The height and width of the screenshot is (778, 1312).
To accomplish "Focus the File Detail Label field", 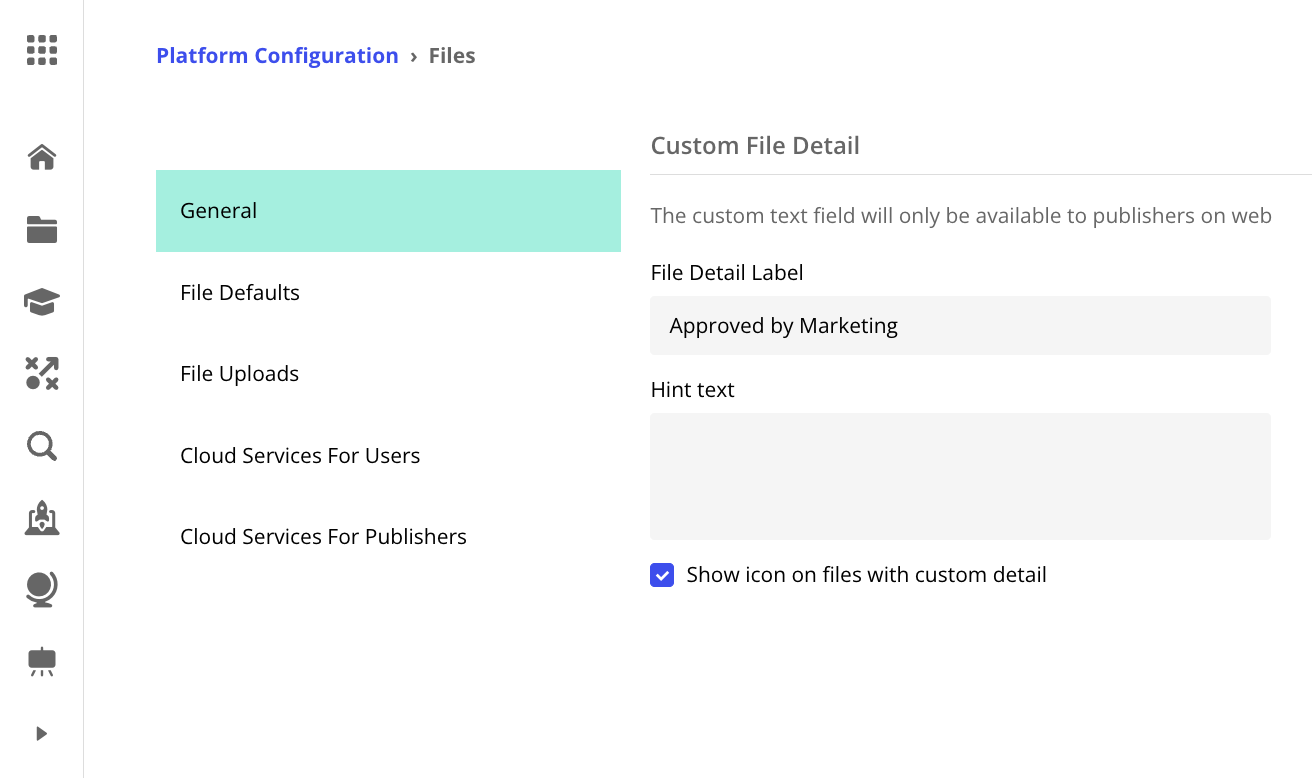I will [x=960, y=326].
